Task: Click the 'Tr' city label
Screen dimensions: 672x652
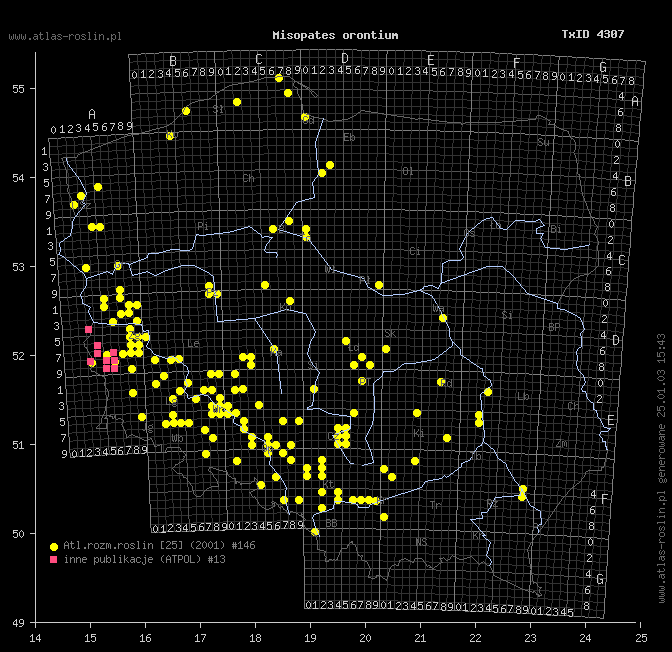Action: (x=435, y=505)
